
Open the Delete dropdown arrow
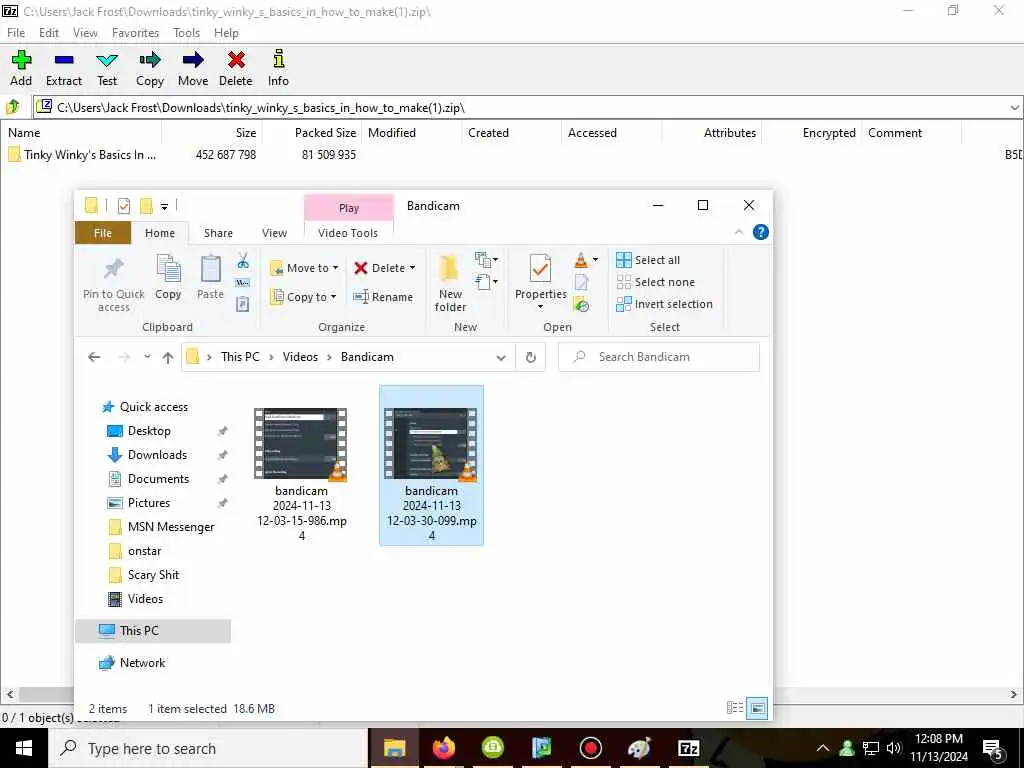pyautogui.click(x=412, y=268)
